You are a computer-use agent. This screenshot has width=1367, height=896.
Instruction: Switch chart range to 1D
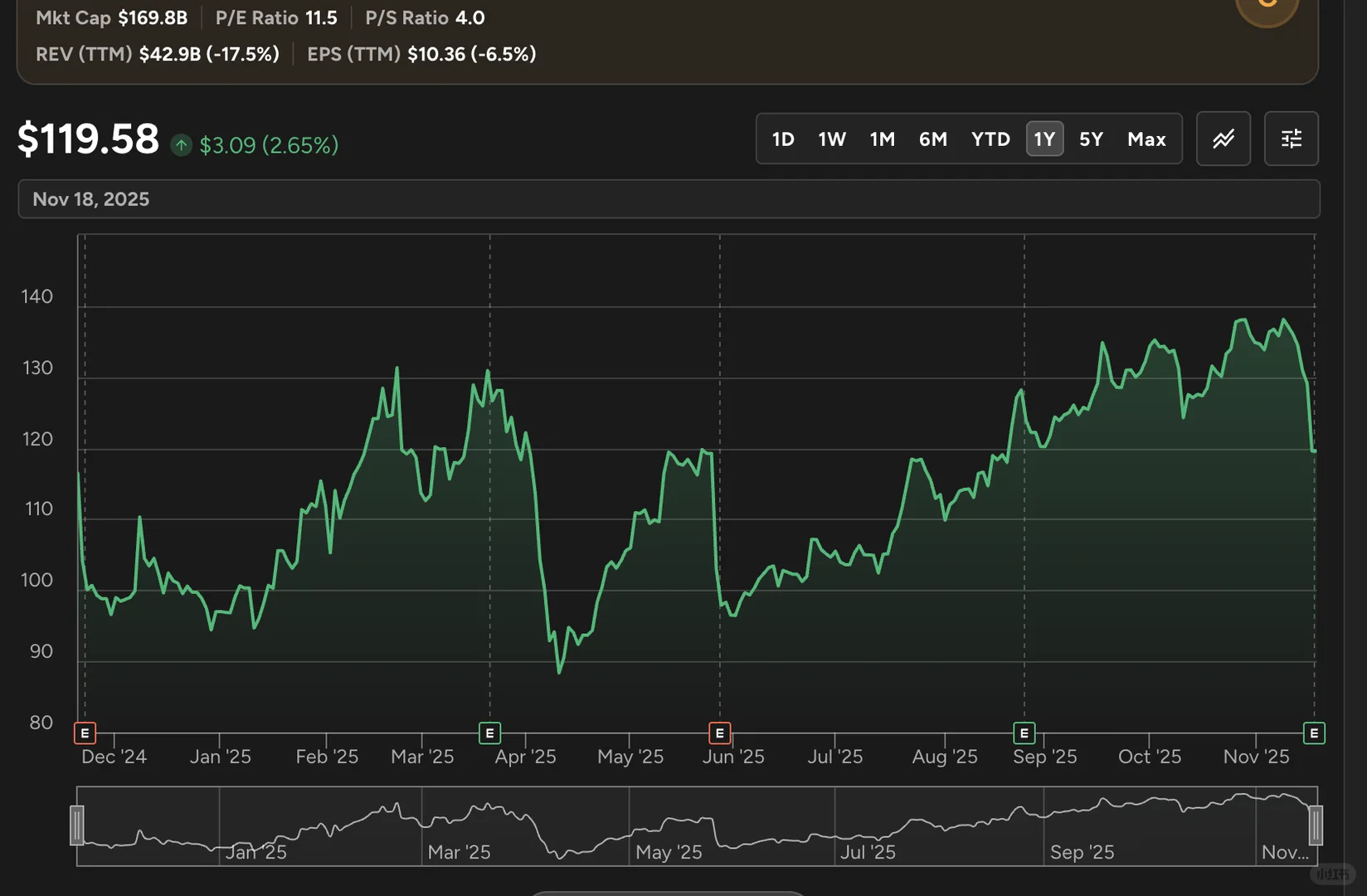783,139
